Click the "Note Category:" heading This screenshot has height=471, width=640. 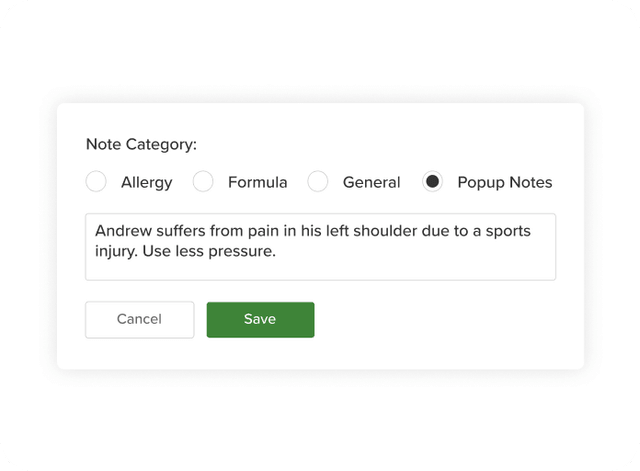[140, 144]
